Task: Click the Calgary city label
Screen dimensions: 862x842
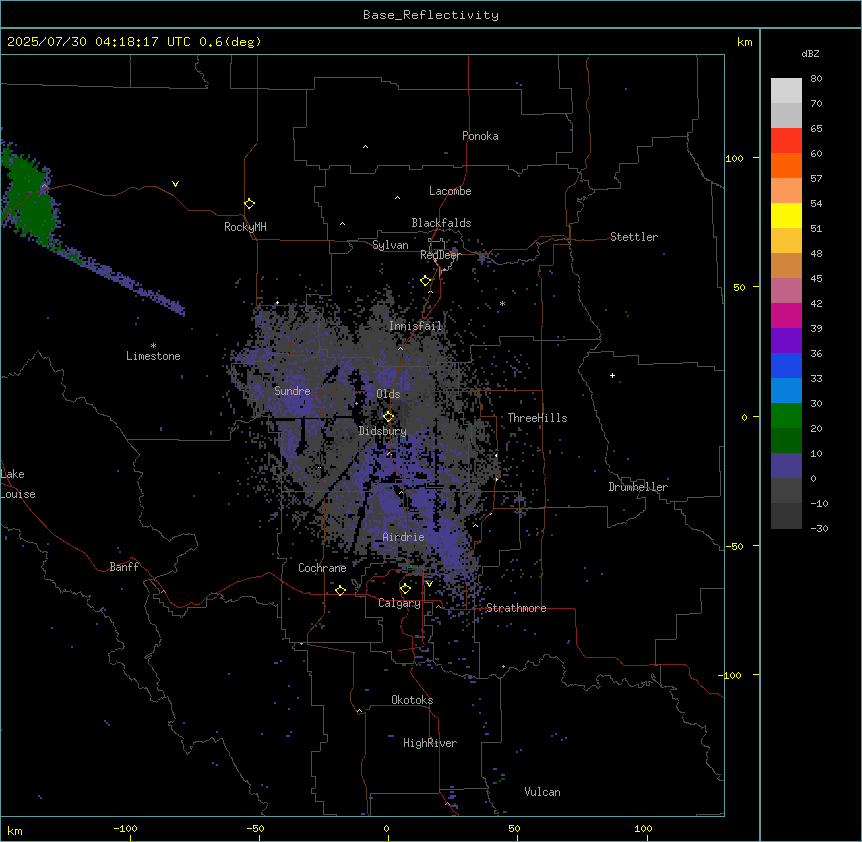Action: 399,603
